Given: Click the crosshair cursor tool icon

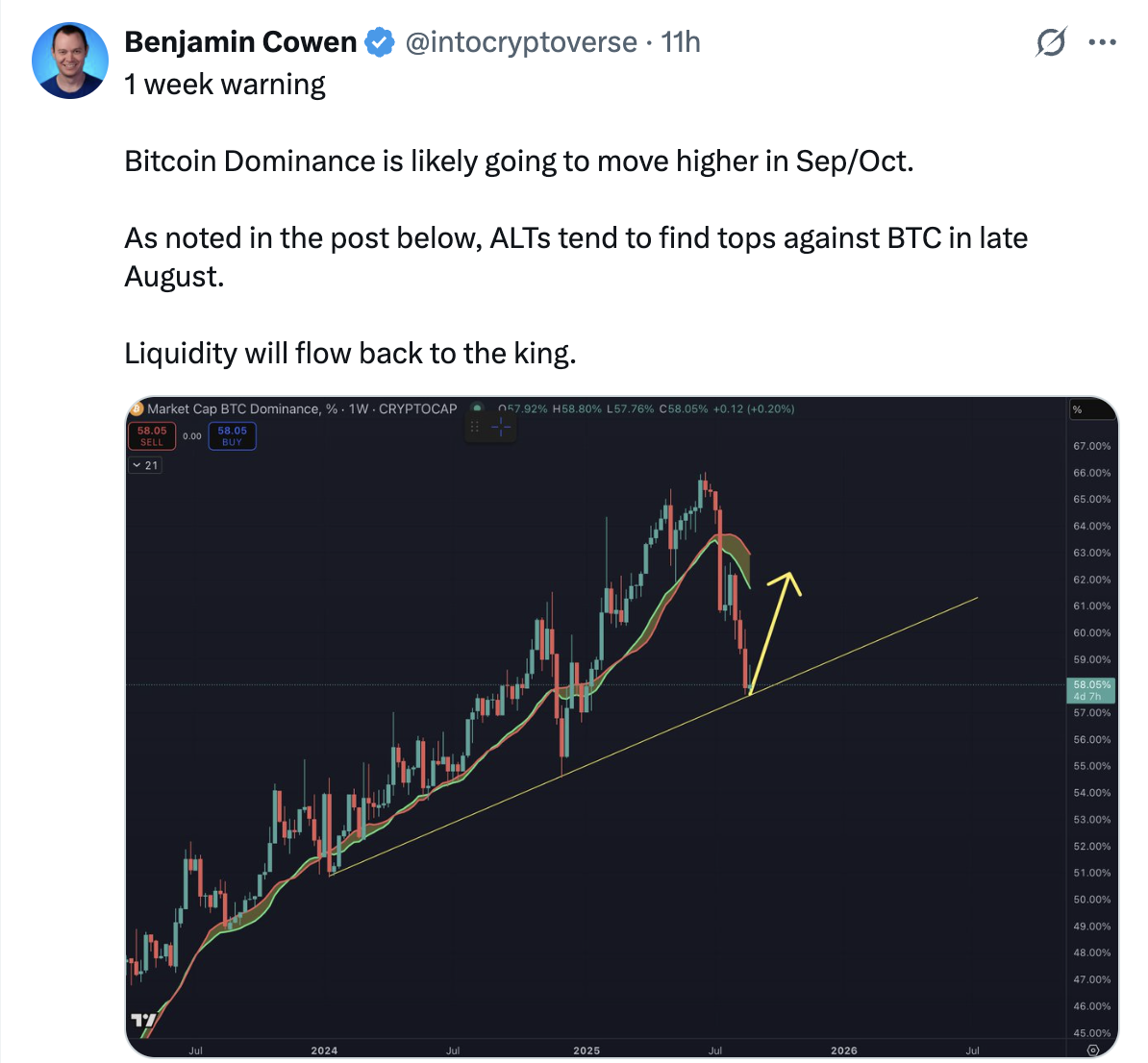Looking at the screenshot, I should click(x=502, y=428).
